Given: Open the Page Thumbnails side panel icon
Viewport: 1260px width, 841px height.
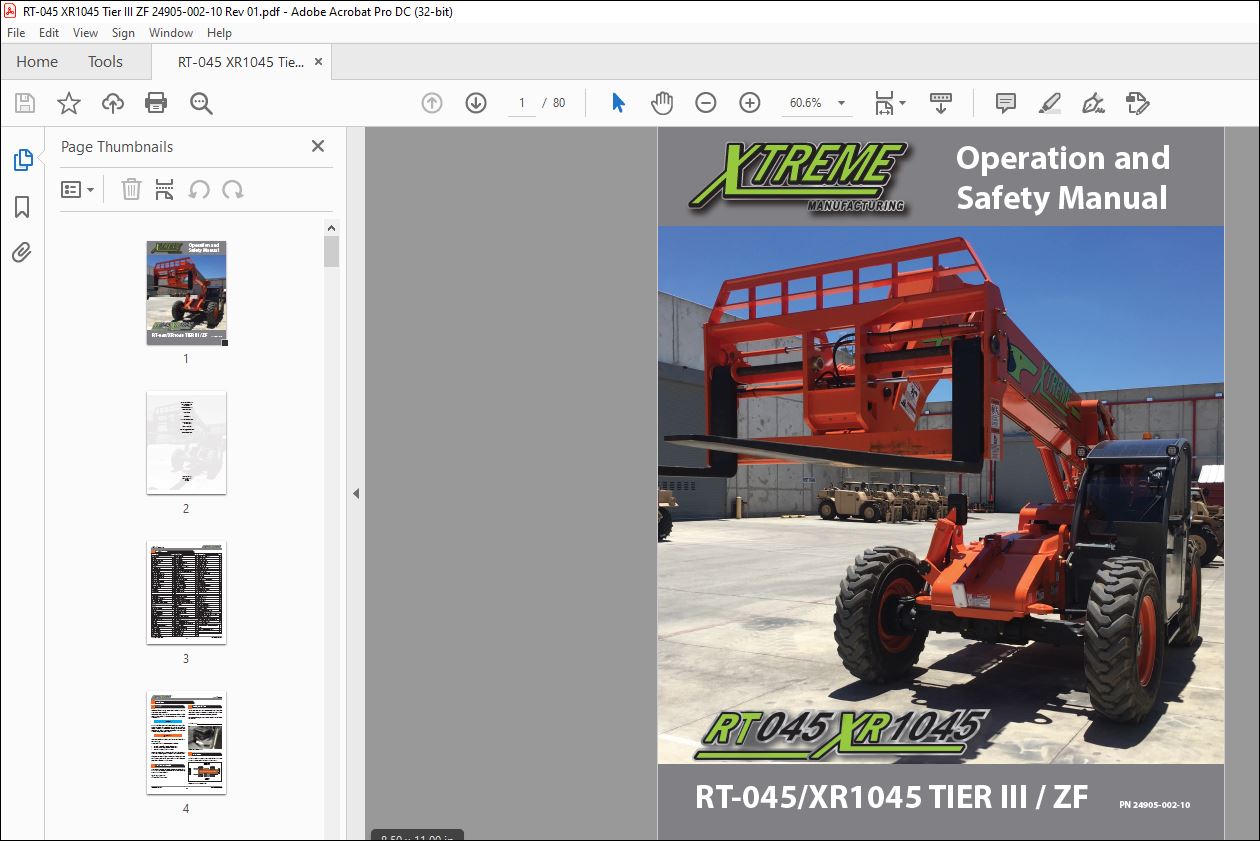Looking at the screenshot, I should 22,160.
